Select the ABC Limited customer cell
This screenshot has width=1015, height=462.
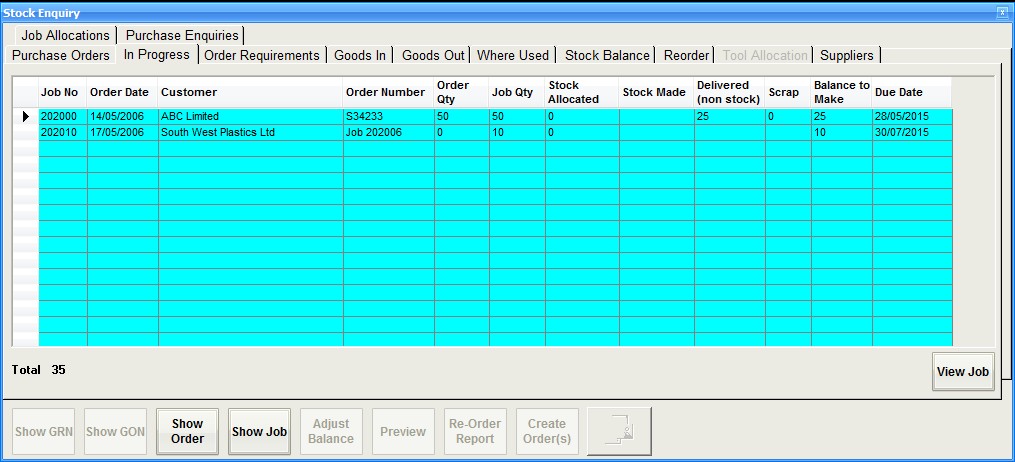tap(250, 117)
